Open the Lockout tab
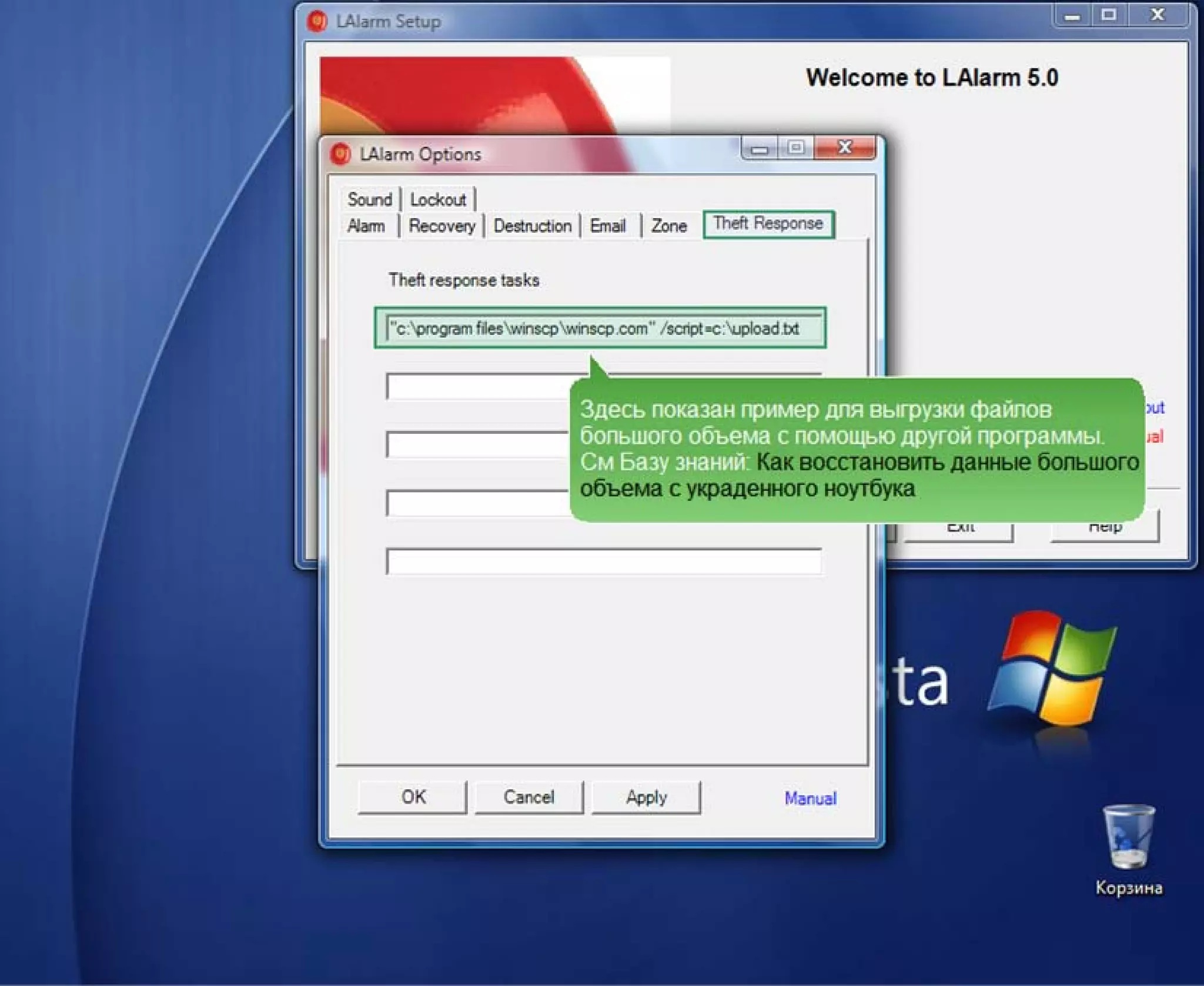The width and height of the screenshot is (1204, 986). 437,199
